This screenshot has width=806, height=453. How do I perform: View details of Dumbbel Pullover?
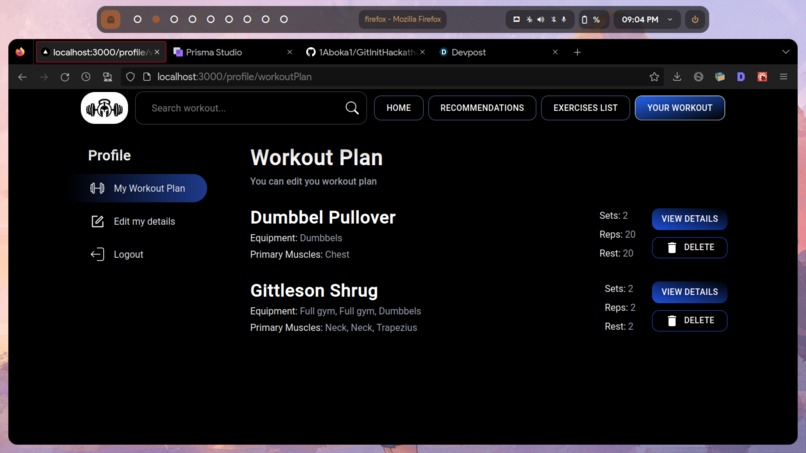tap(689, 219)
